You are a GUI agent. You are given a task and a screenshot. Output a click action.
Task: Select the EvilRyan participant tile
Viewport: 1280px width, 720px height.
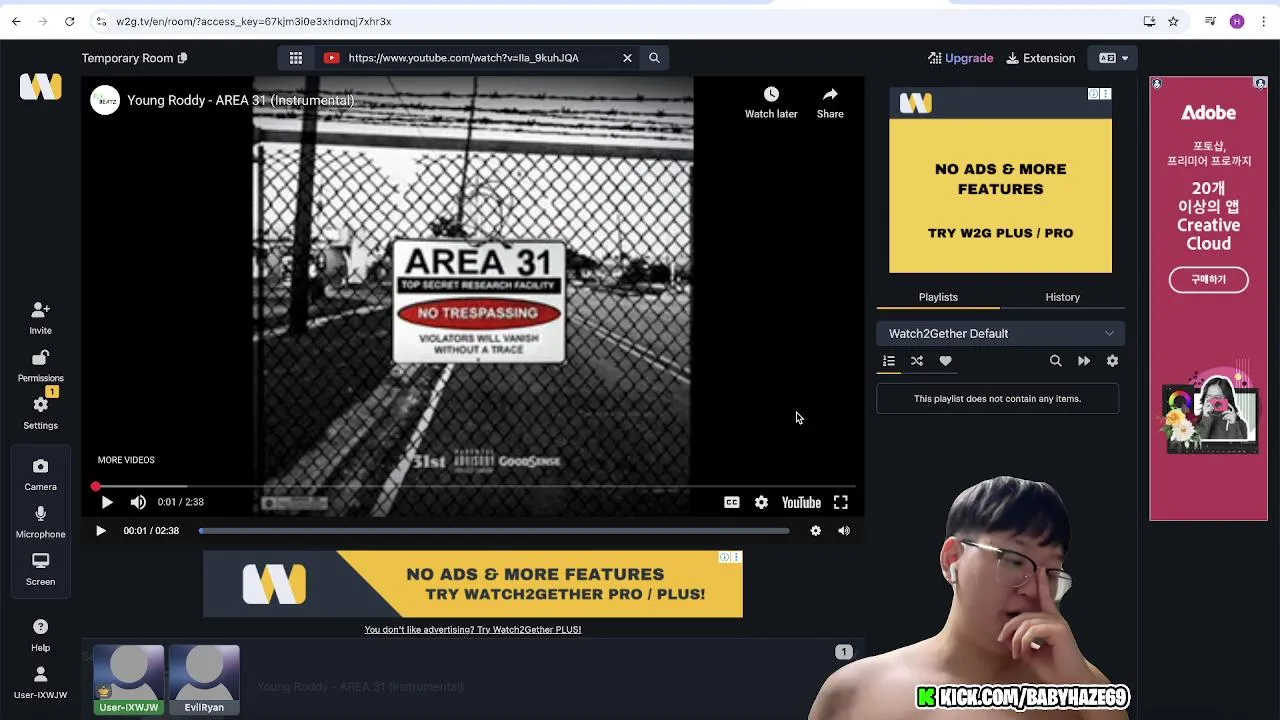click(204, 680)
